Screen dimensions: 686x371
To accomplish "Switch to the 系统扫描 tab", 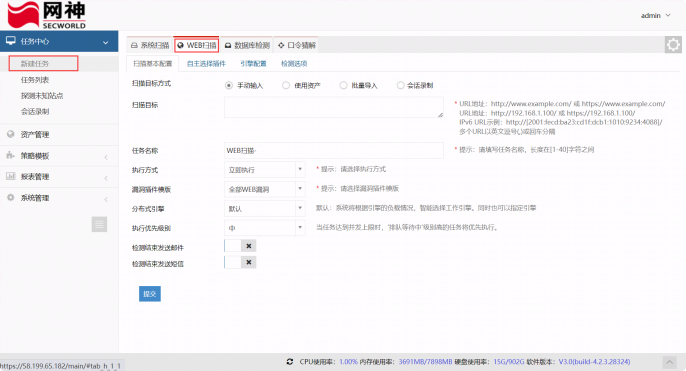I will coord(150,45).
